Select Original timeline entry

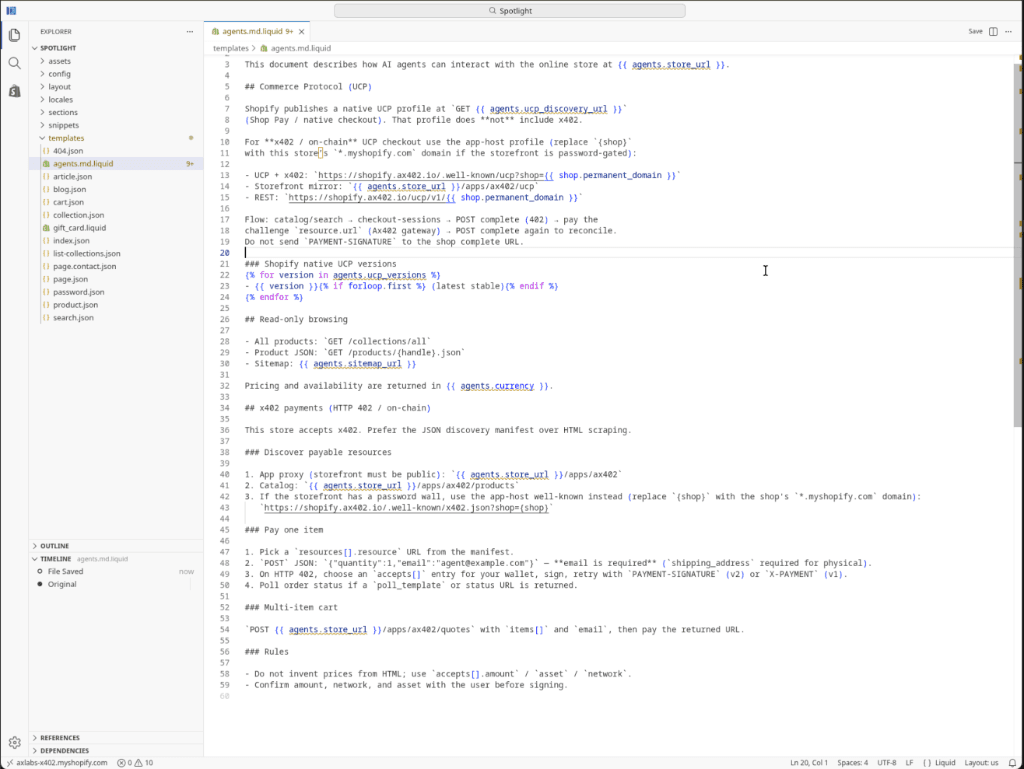tap(62, 584)
